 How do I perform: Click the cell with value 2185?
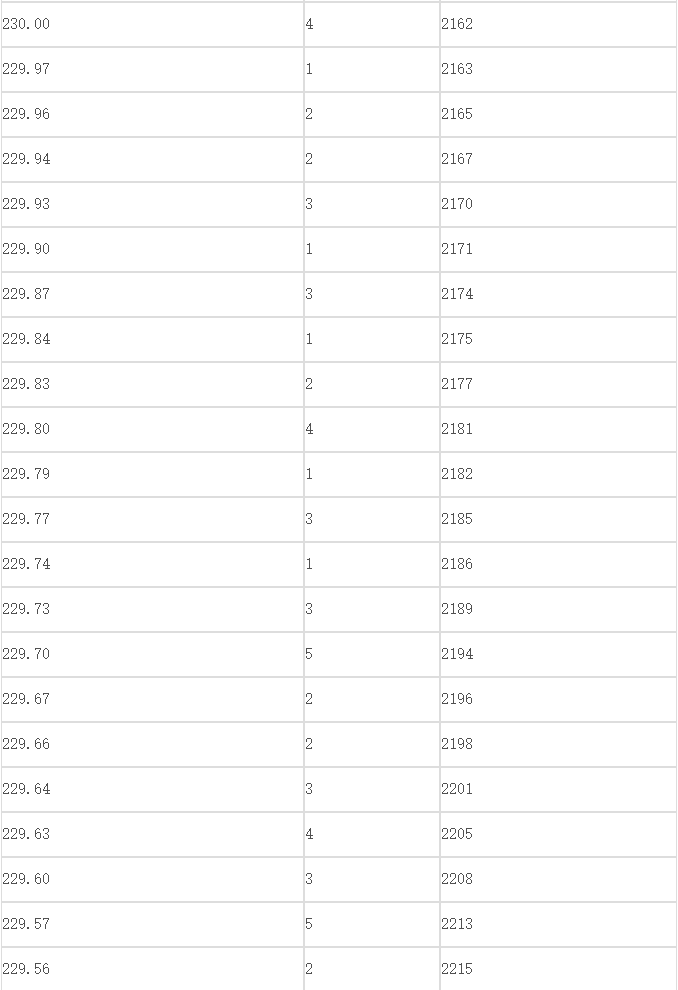tap(558, 519)
